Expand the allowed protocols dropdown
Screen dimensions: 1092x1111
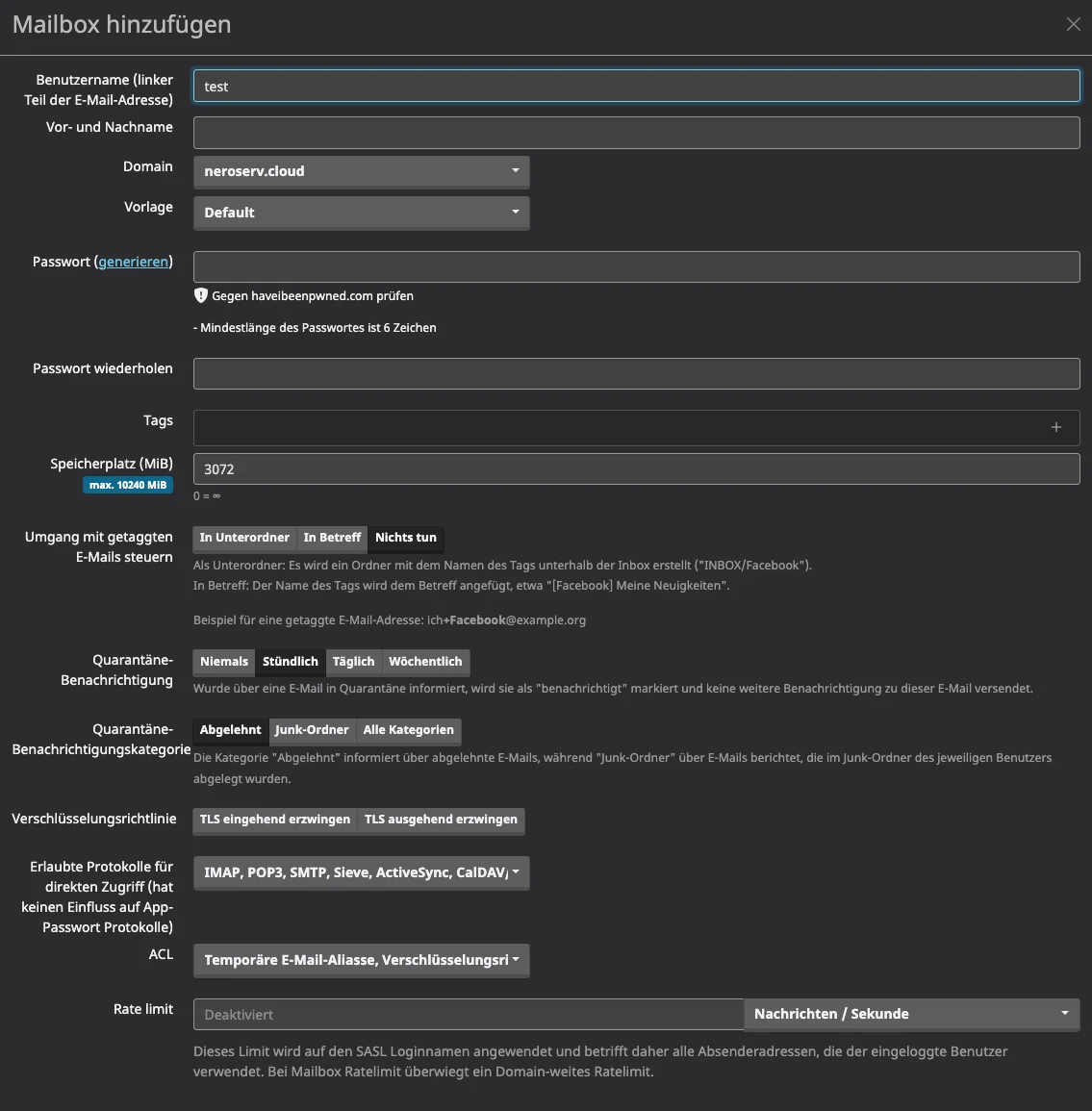tap(362, 873)
